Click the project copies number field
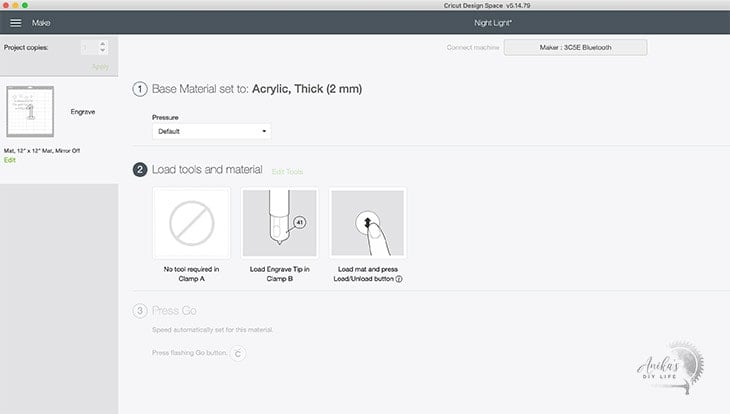The width and height of the screenshot is (730, 414). [89, 47]
